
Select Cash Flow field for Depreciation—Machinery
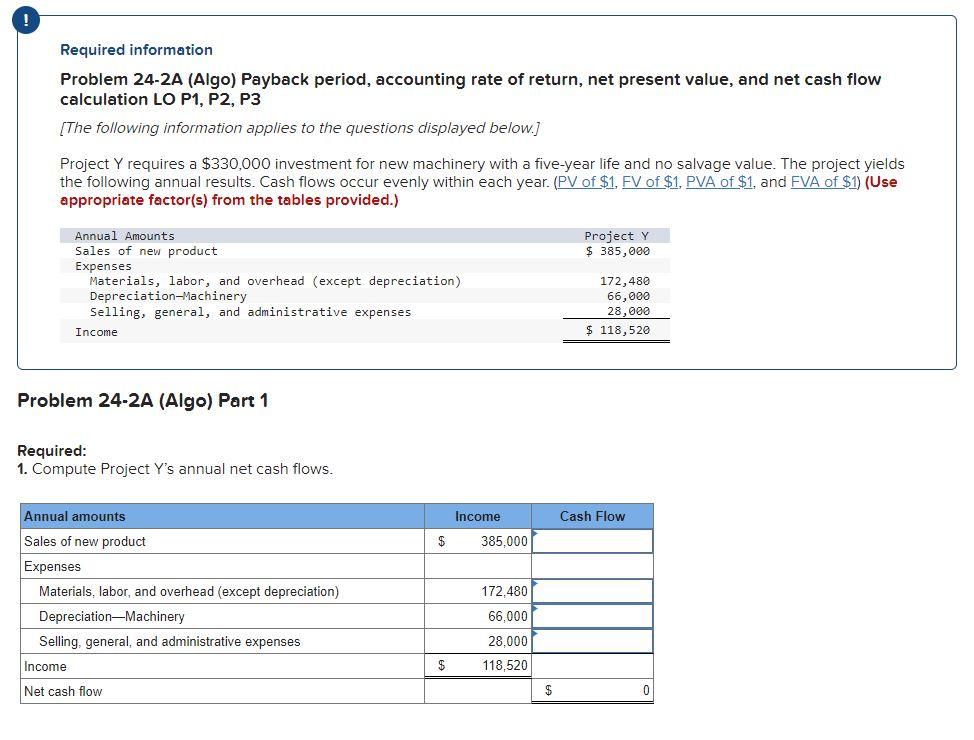point(592,616)
